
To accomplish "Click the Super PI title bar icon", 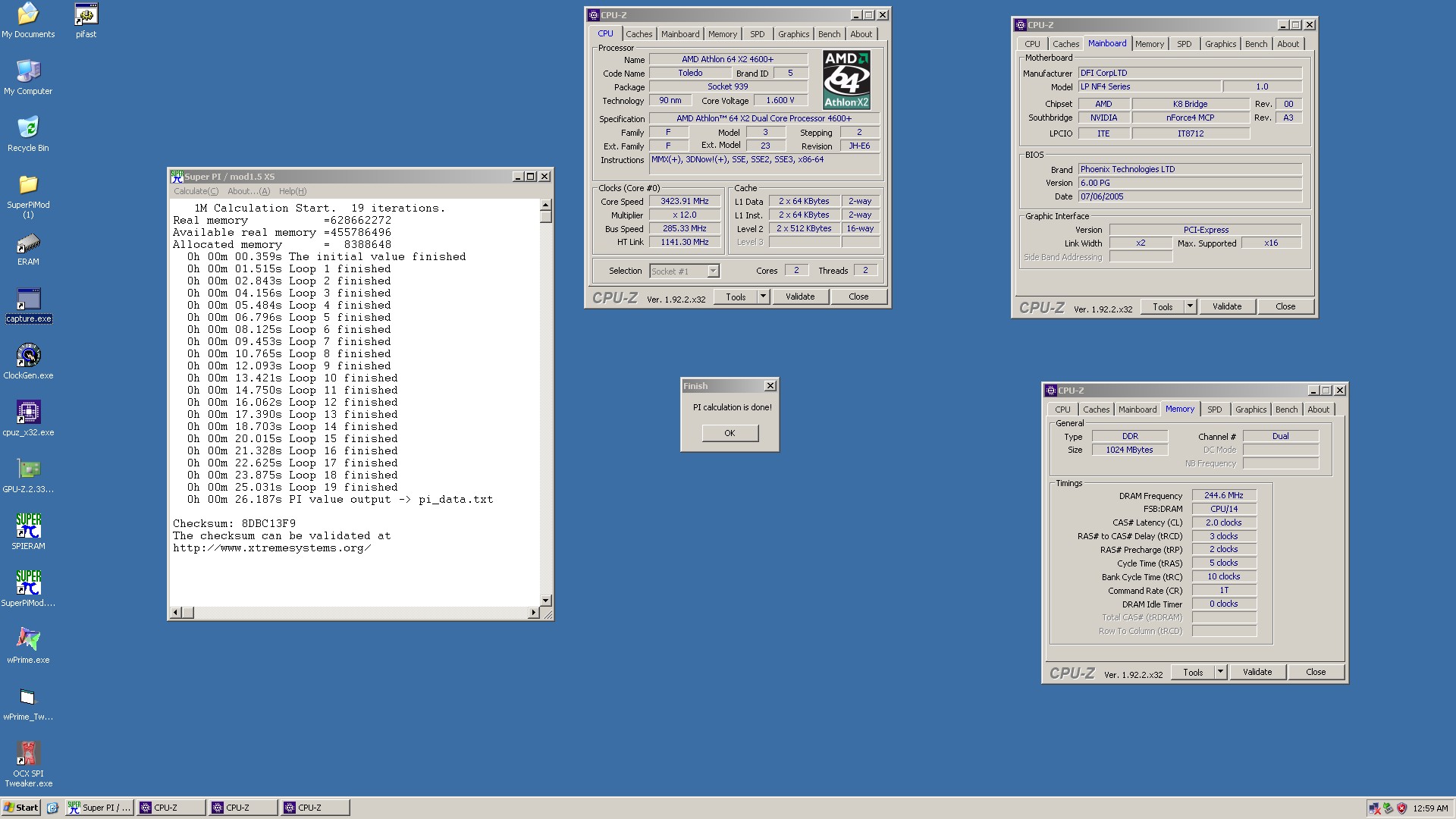I will (x=177, y=177).
